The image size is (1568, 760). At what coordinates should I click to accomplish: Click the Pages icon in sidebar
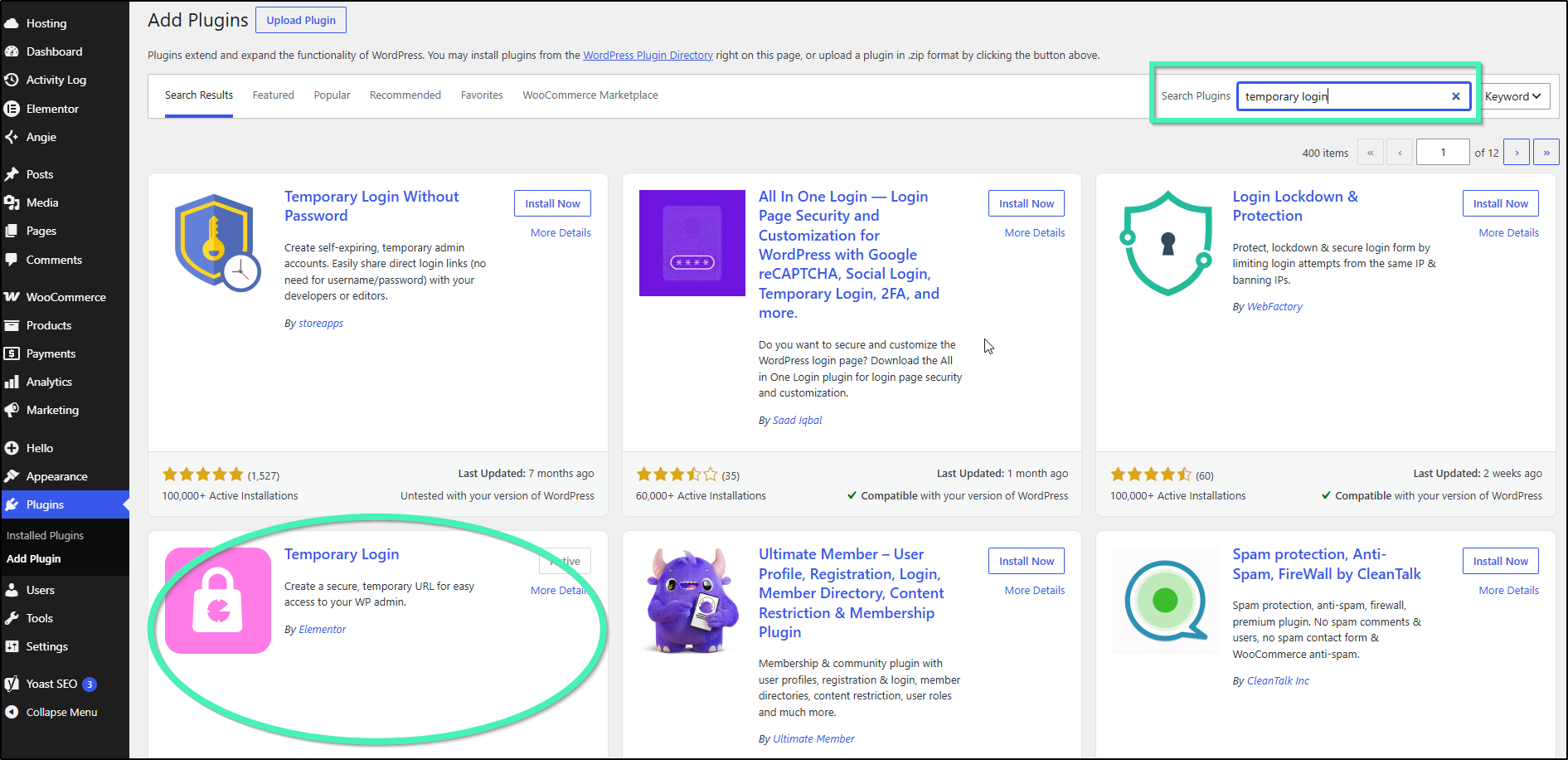[x=12, y=231]
